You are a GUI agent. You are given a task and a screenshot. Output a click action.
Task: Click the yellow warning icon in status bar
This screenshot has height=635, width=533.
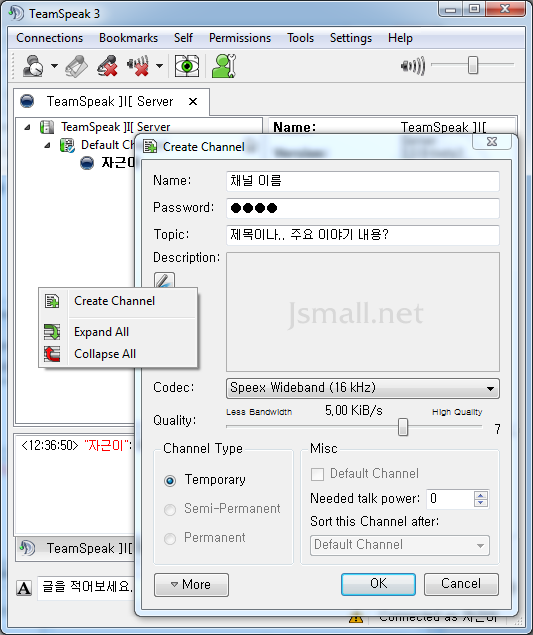point(356,618)
